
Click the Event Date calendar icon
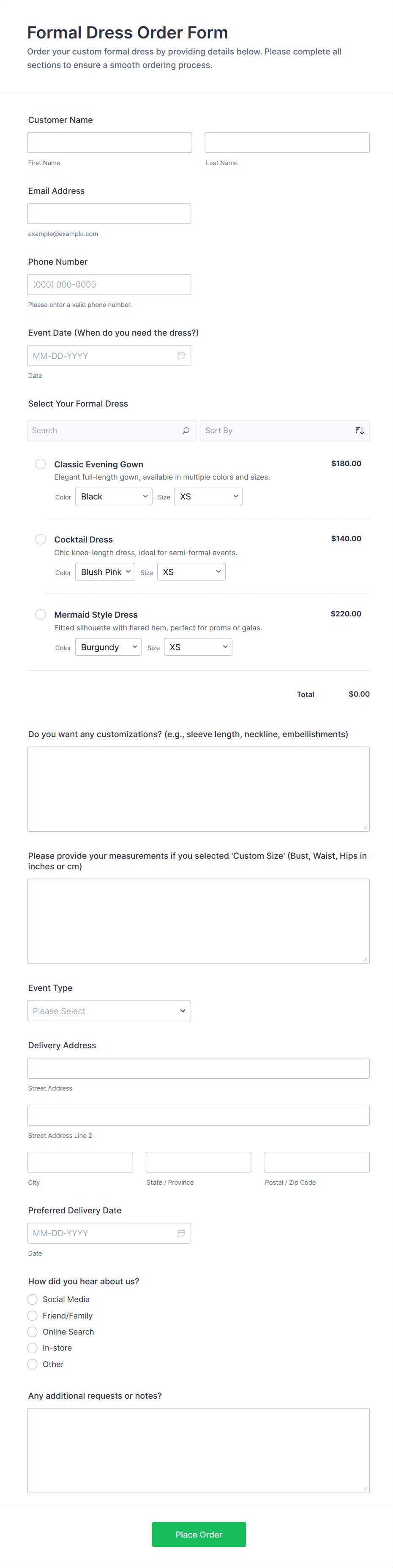pos(181,355)
